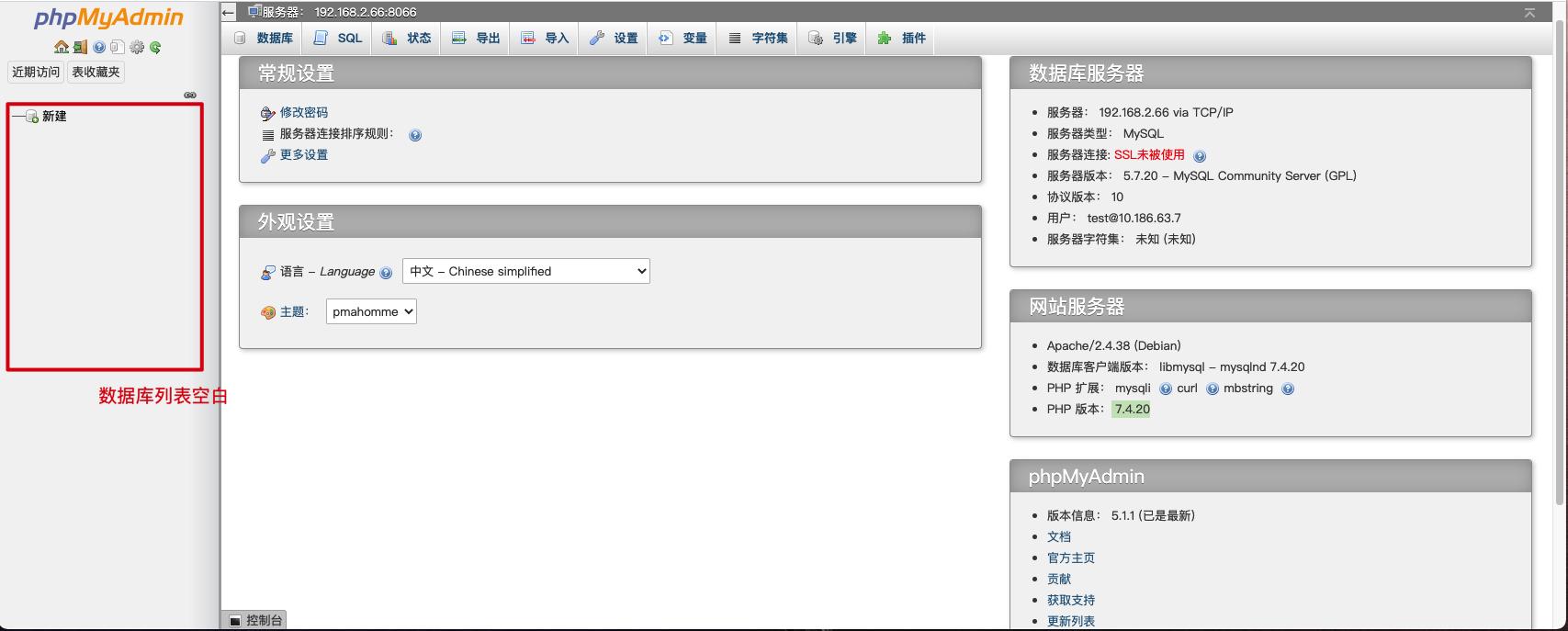The image size is (1568, 631).
Task: Click the user value test@10.186.63.7
Action: tap(1134, 218)
